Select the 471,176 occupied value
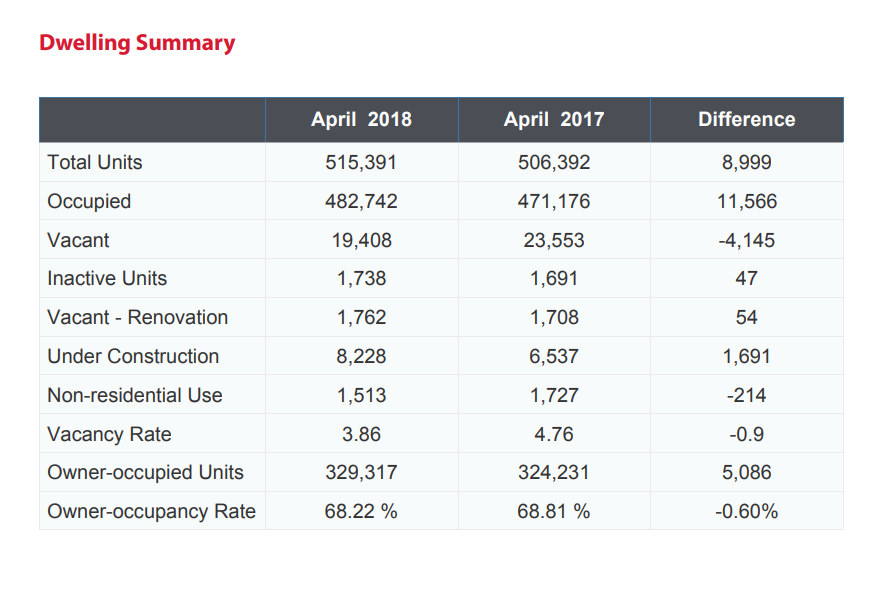This screenshot has width=894, height=590. coord(554,201)
